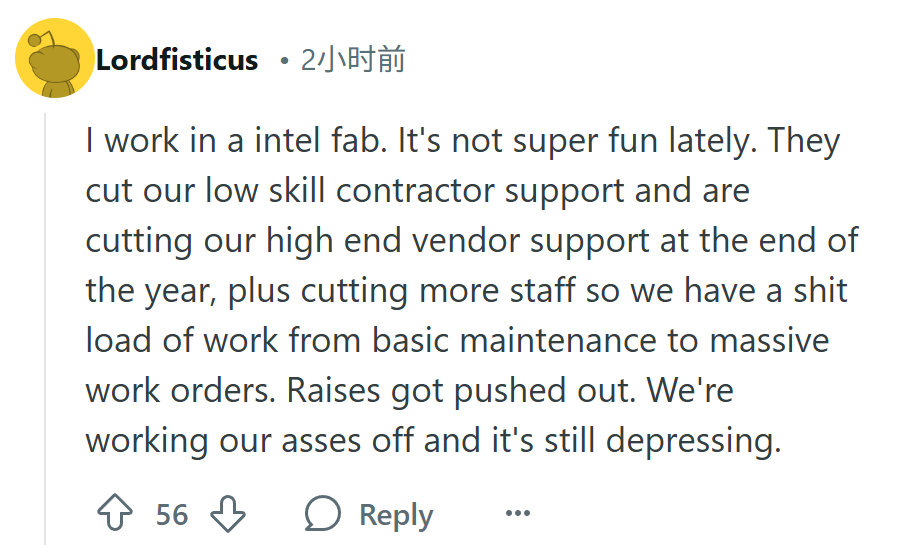The width and height of the screenshot is (900, 545).
Task: Click the word "intel" in comment
Action: tap(288, 141)
